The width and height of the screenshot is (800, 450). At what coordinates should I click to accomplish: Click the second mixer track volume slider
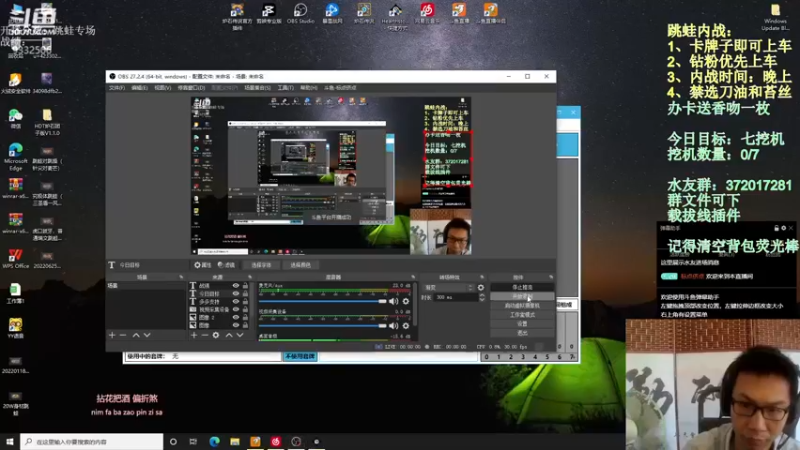coord(322,326)
